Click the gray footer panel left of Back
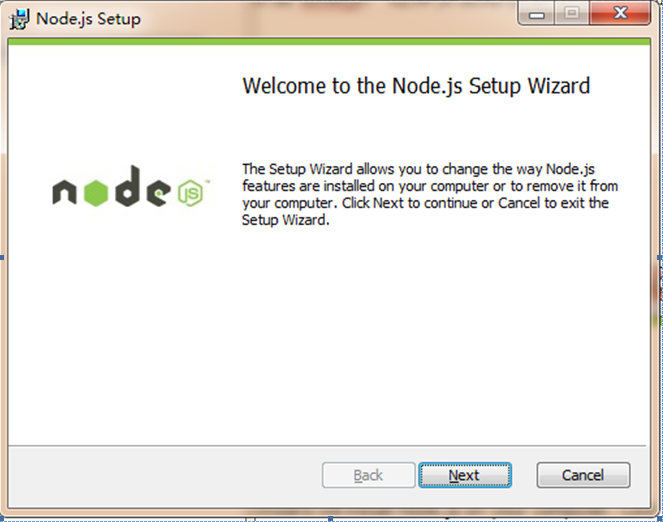Image resolution: width=663 pixels, height=522 pixels. [x=165, y=476]
